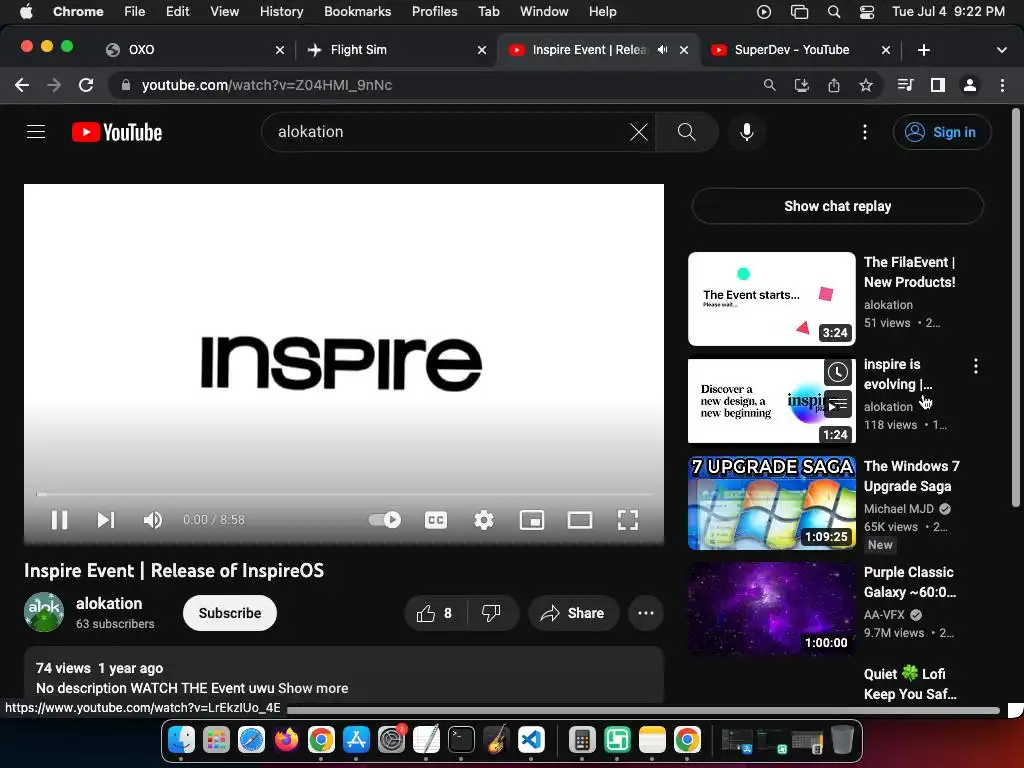1024x768 pixels.
Task: Open the alokation channel name link
Action: [109, 603]
